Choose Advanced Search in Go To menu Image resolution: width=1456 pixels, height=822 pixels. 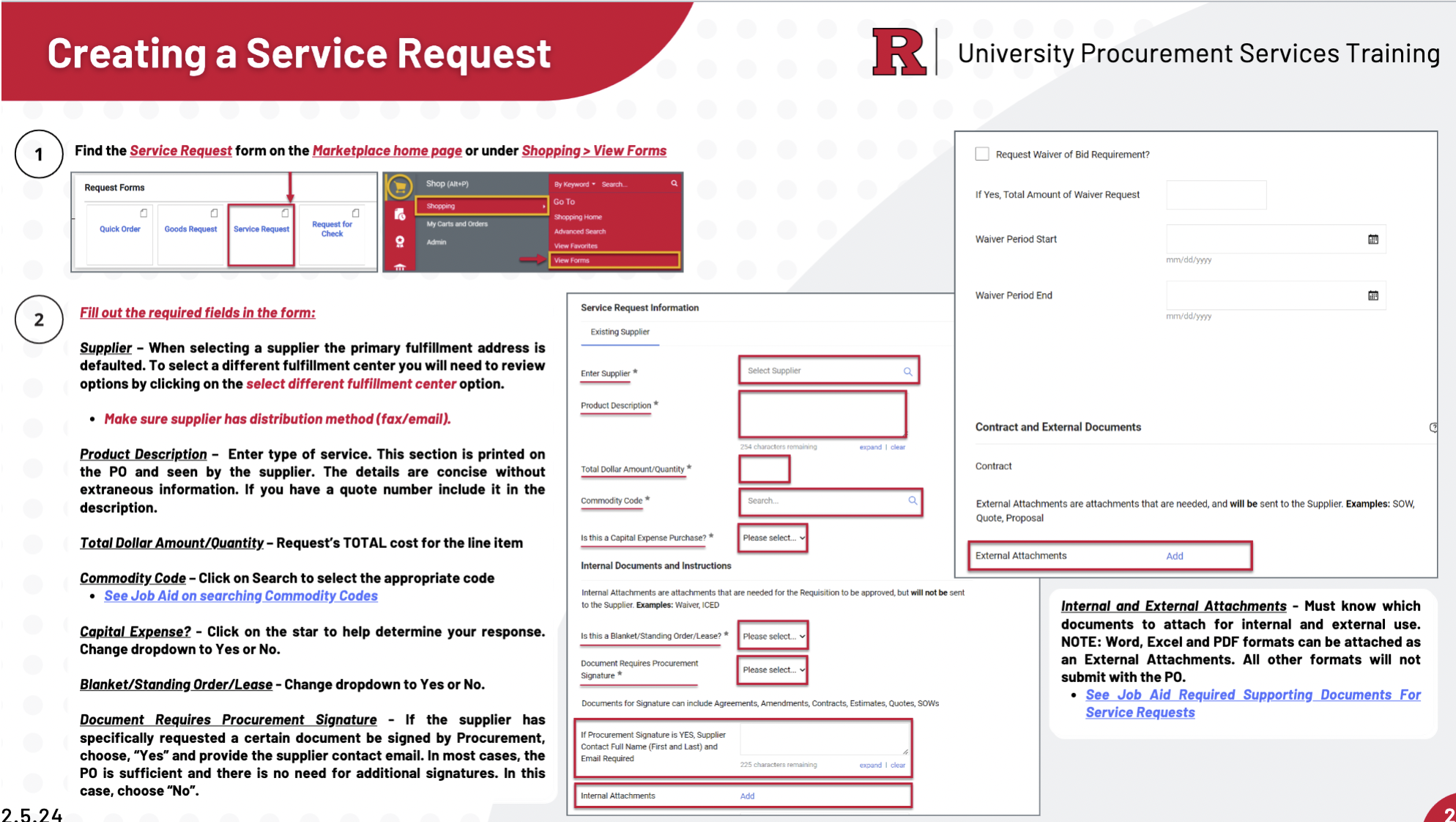(x=580, y=232)
